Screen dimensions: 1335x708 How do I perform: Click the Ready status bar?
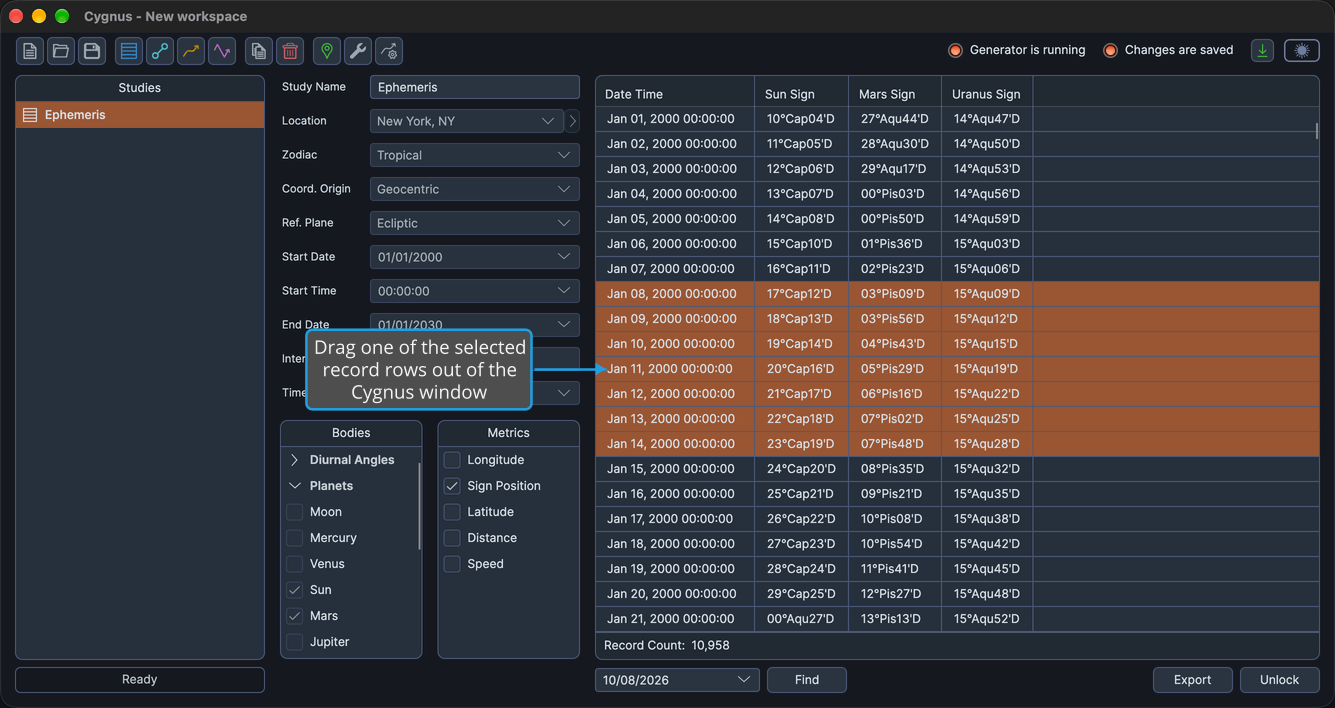140,680
